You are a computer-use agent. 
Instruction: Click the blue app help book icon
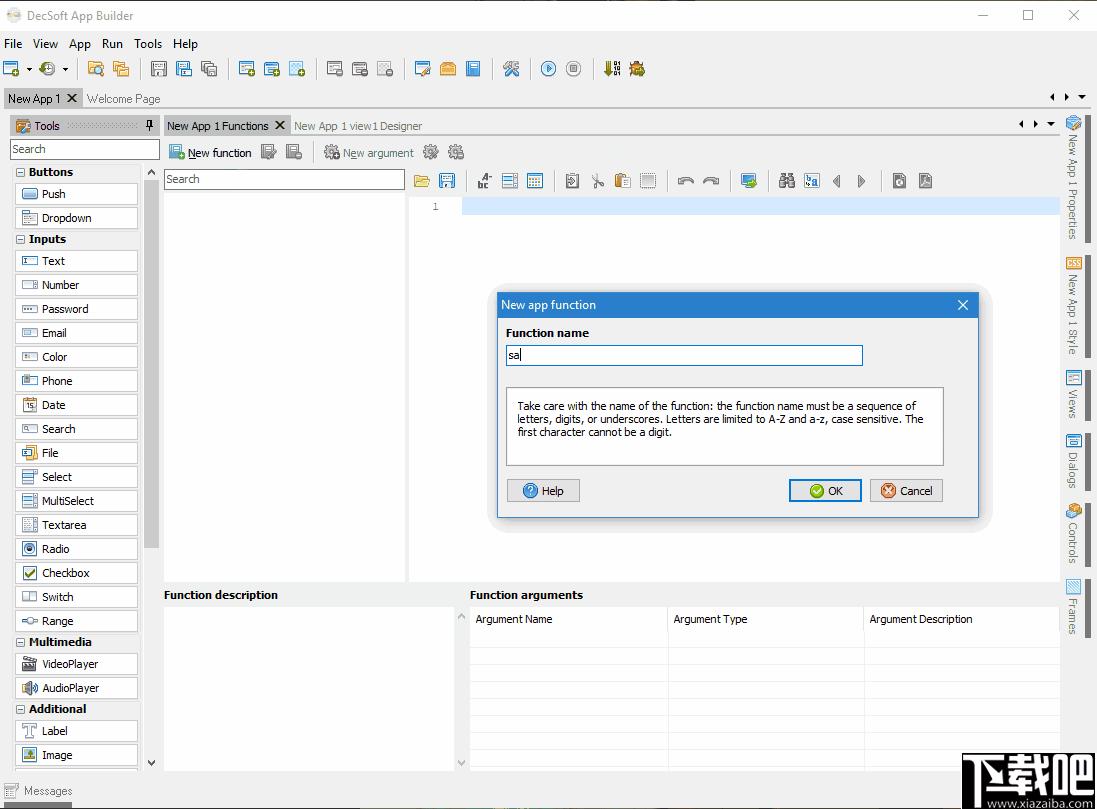[x=474, y=69]
